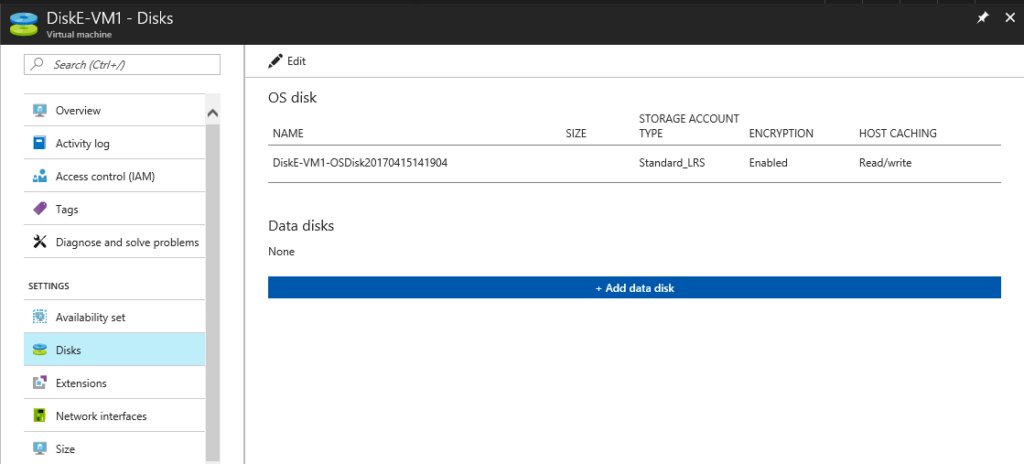Select the Disks menu item
This screenshot has width=1024, height=464.
pyautogui.click(x=114, y=350)
